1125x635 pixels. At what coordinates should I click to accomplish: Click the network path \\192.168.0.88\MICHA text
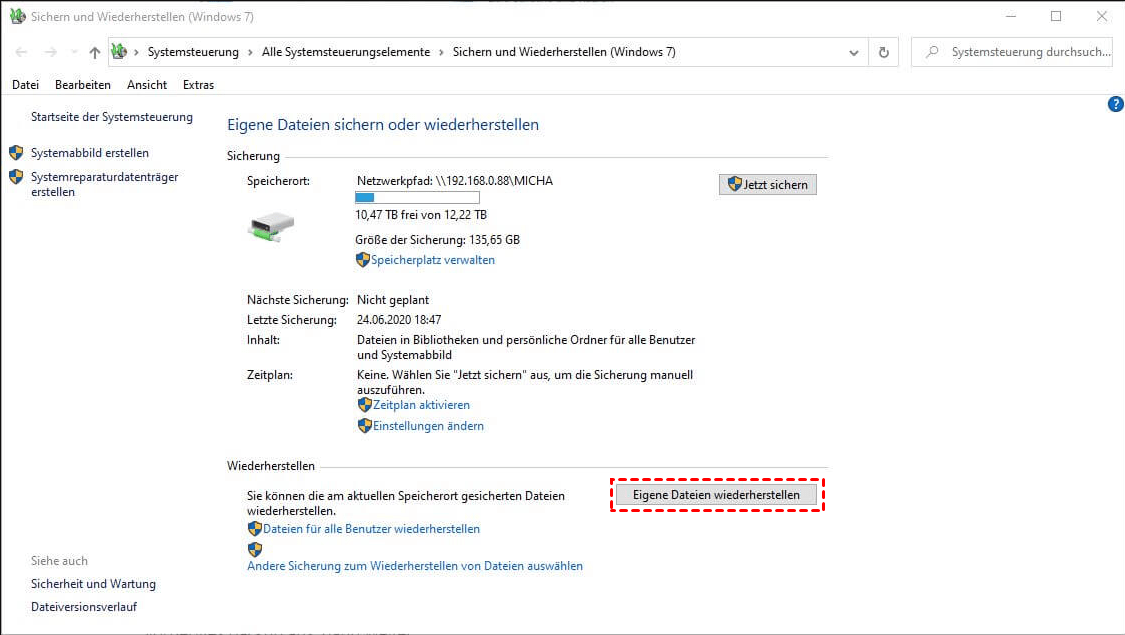(x=494, y=181)
